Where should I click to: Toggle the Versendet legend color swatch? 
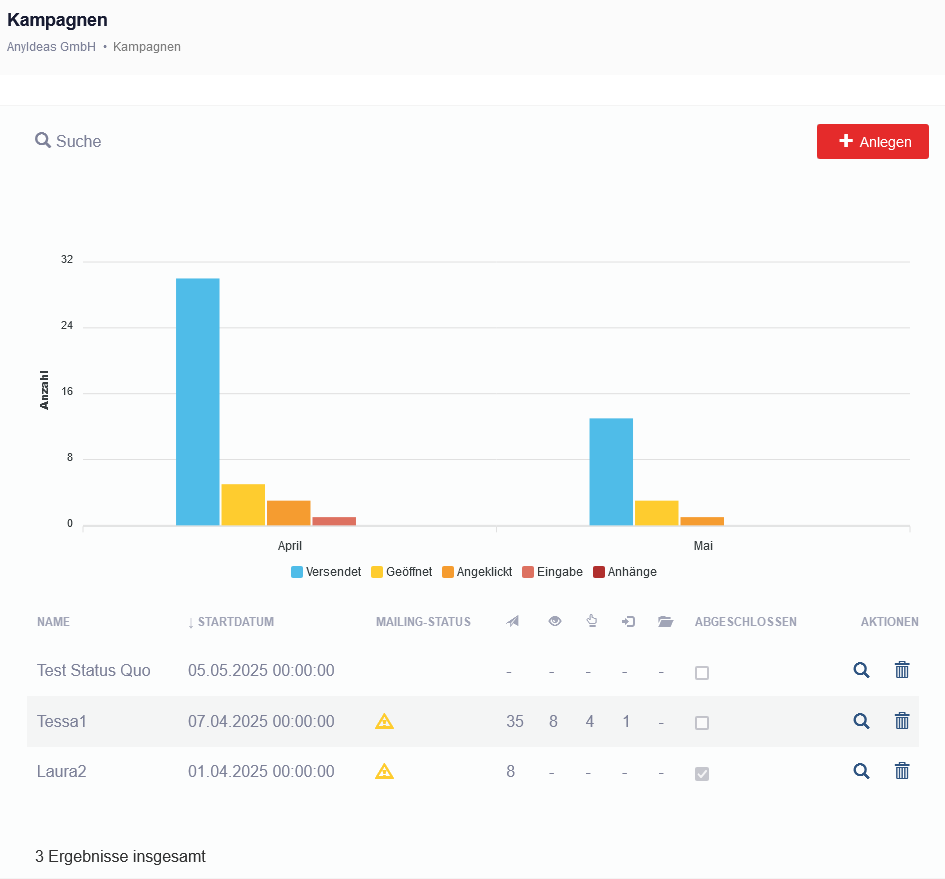(297, 572)
